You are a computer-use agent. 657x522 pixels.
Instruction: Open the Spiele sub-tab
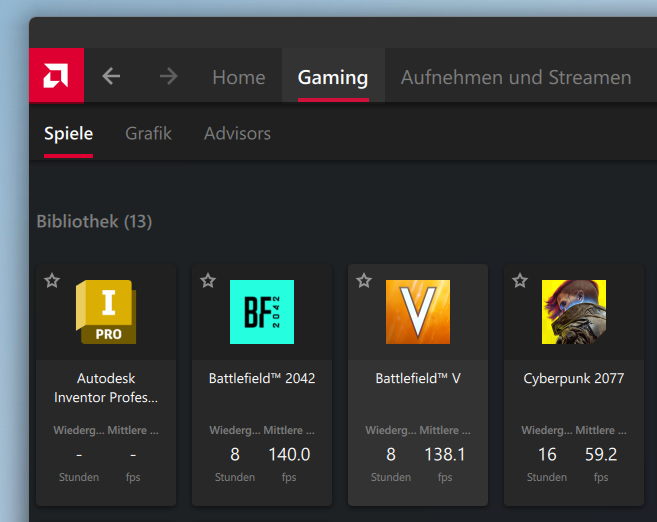pos(69,134)
